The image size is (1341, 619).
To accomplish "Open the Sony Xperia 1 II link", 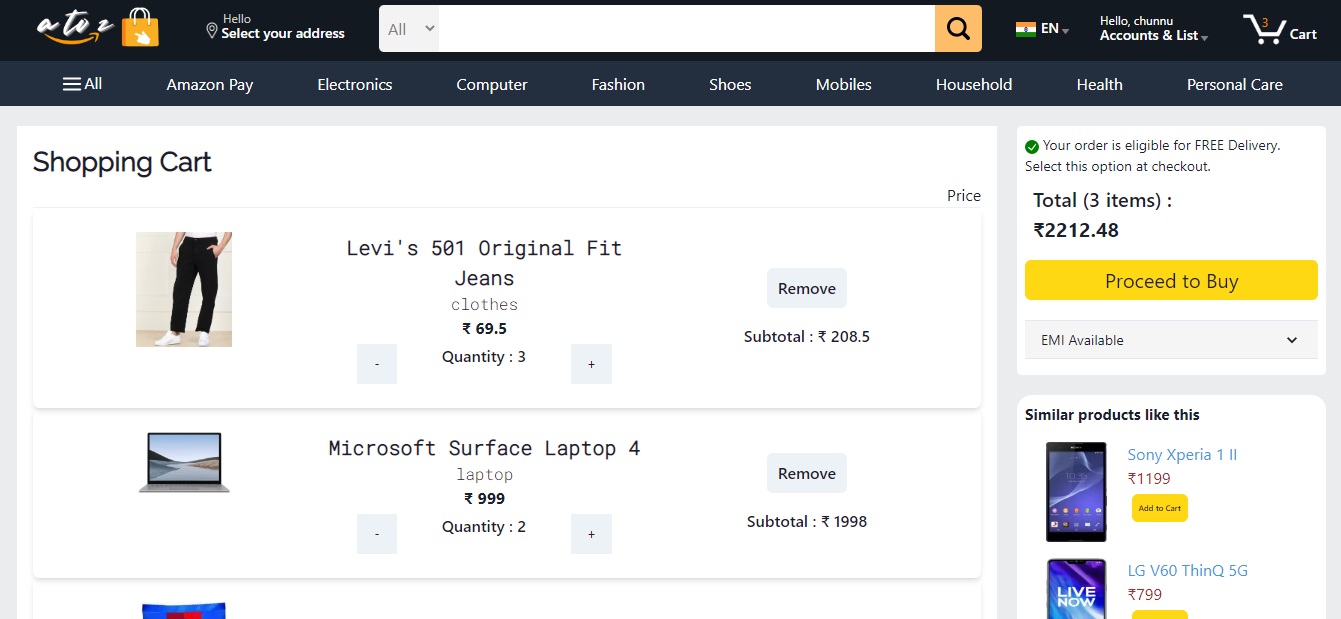I will [x=1182, y=455].
